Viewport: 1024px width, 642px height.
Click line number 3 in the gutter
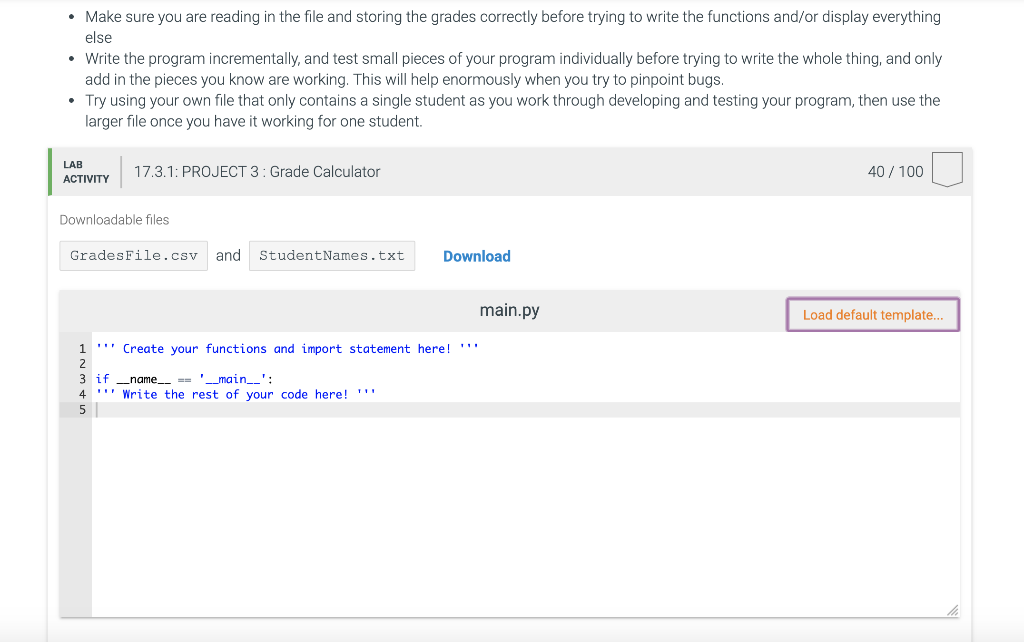point(81,379)
